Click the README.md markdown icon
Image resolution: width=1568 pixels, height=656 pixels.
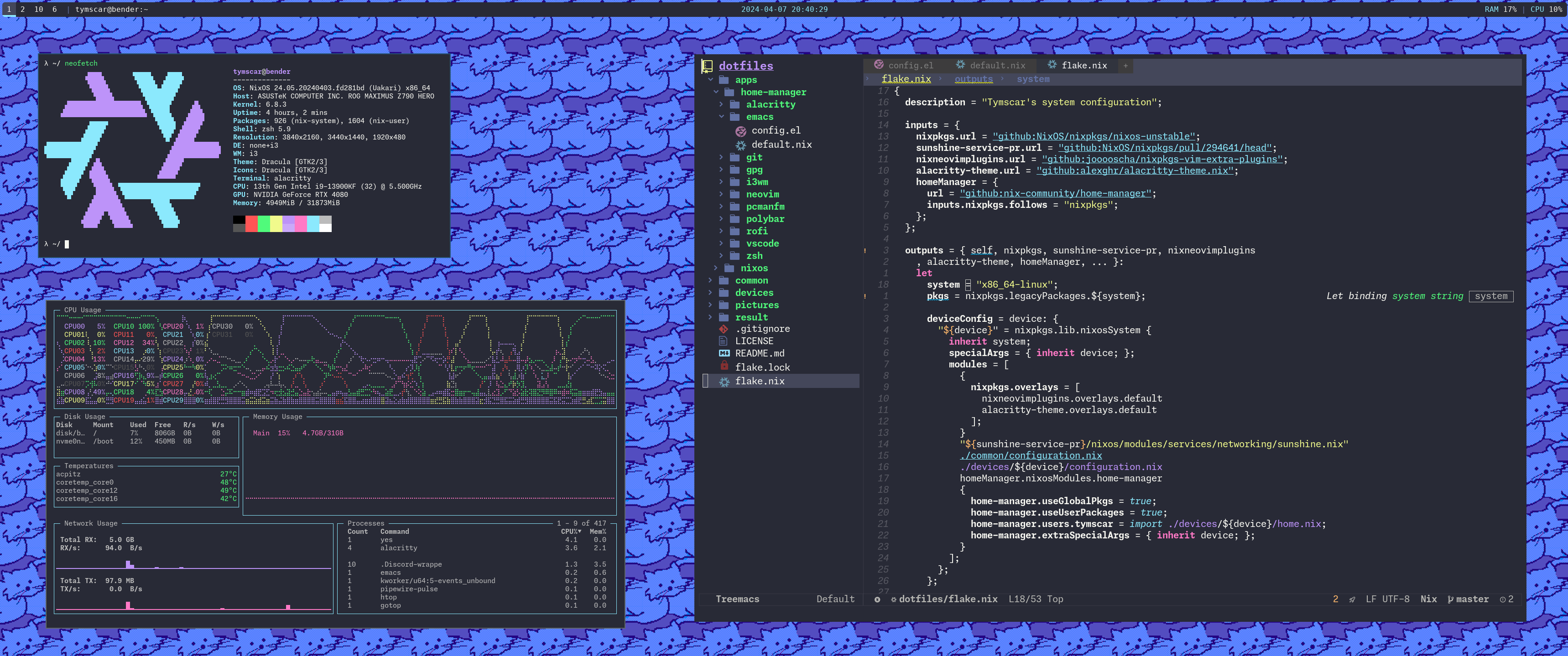724,353
